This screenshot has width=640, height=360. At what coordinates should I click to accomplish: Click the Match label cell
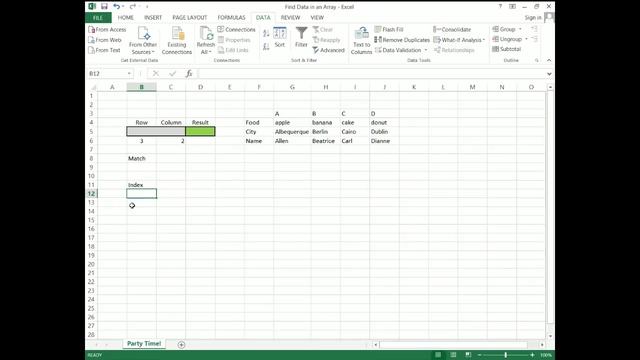[x=142, y=158]
